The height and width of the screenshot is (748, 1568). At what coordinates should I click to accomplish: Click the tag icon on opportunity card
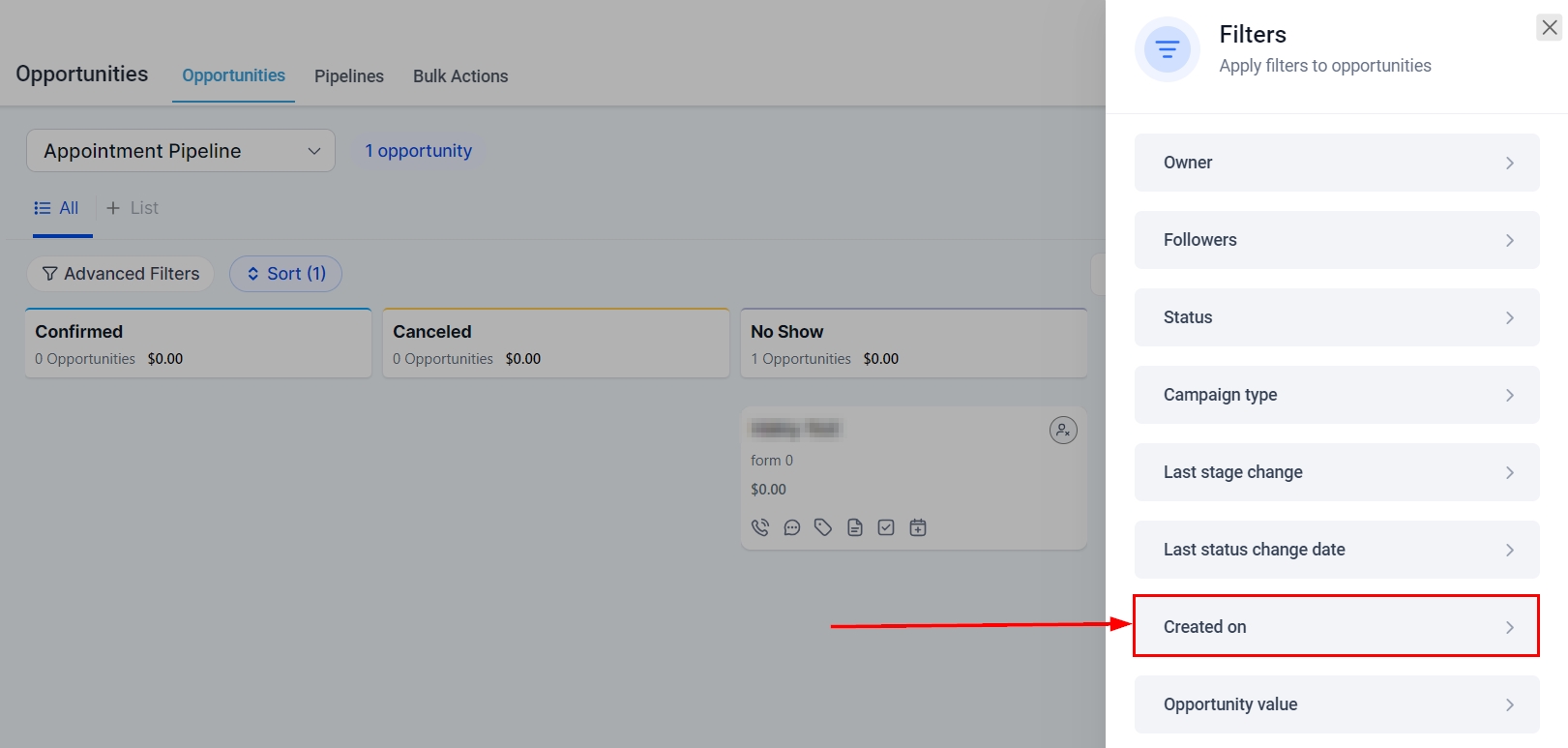[823, 527]
